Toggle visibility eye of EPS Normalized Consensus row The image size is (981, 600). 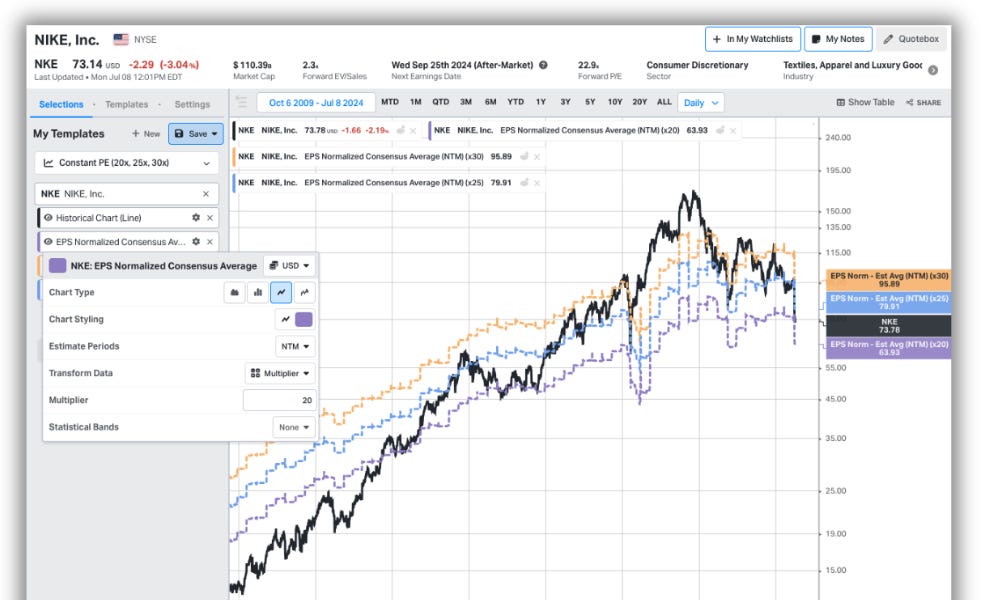point(48,242)
